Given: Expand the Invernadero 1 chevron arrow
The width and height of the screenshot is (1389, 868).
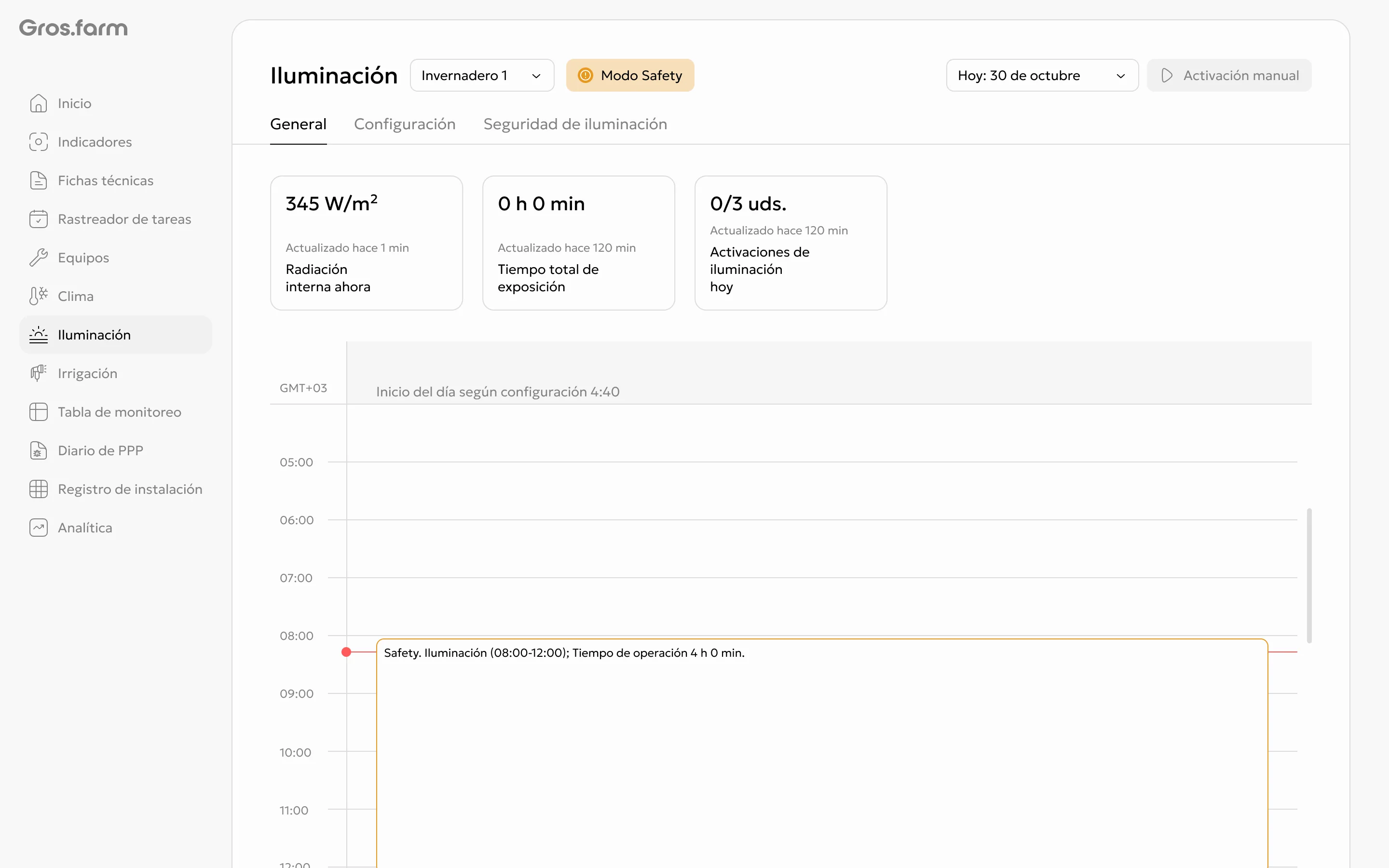Looking at the screenshot, I should point(536,76).
